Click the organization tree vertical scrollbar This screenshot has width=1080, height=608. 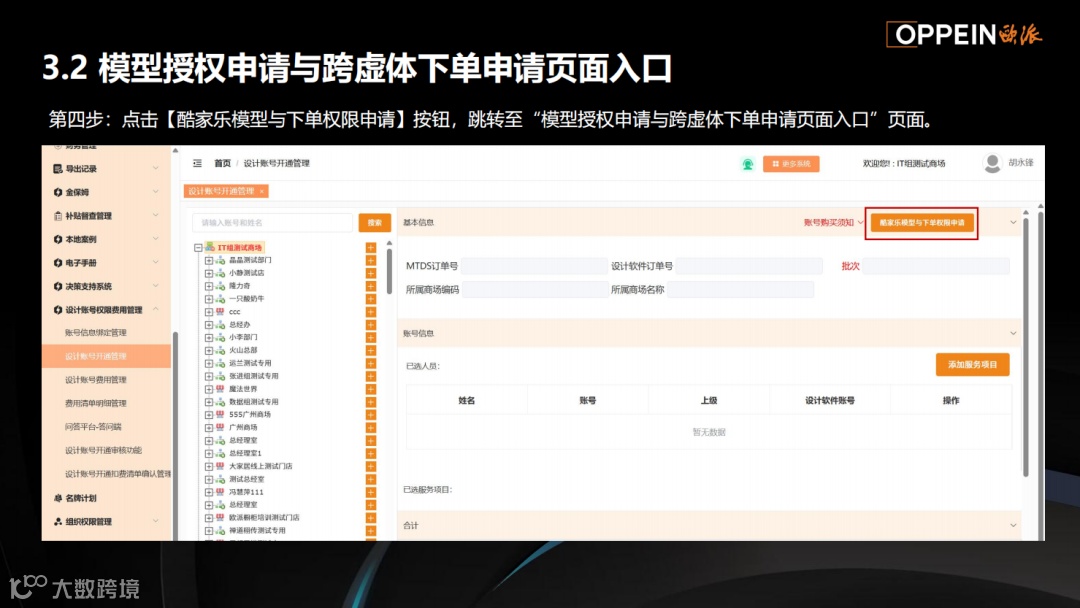point(389,270)
